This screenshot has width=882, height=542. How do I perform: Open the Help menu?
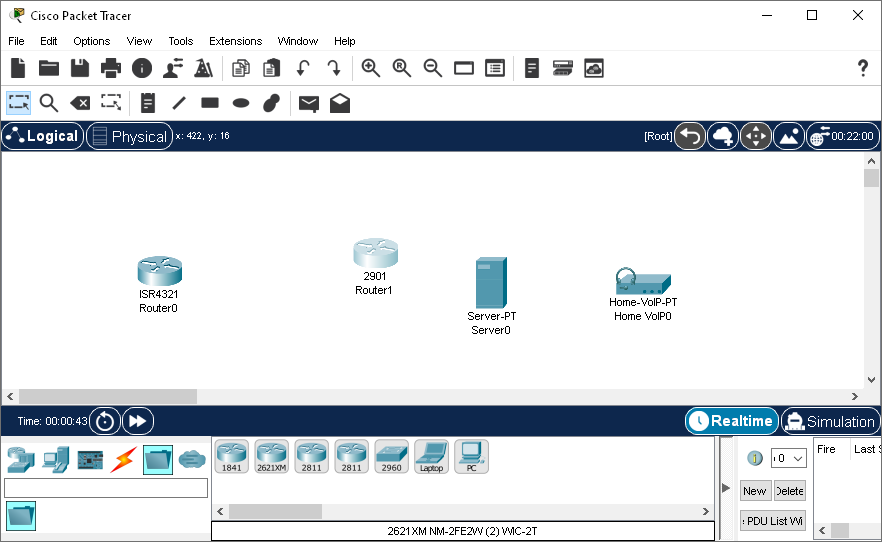click(344, 41)
